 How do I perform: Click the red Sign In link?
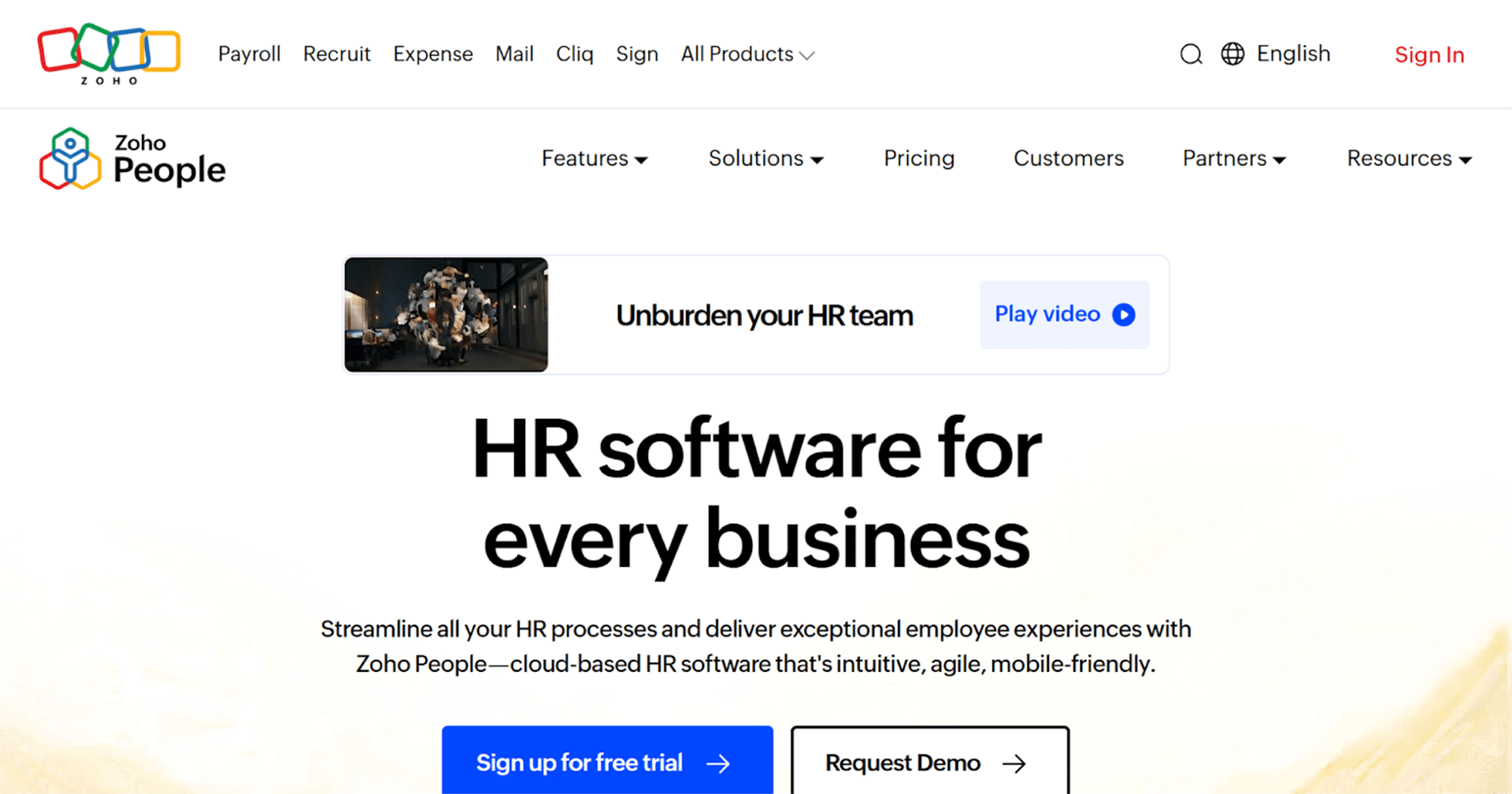pos(1429,54)
